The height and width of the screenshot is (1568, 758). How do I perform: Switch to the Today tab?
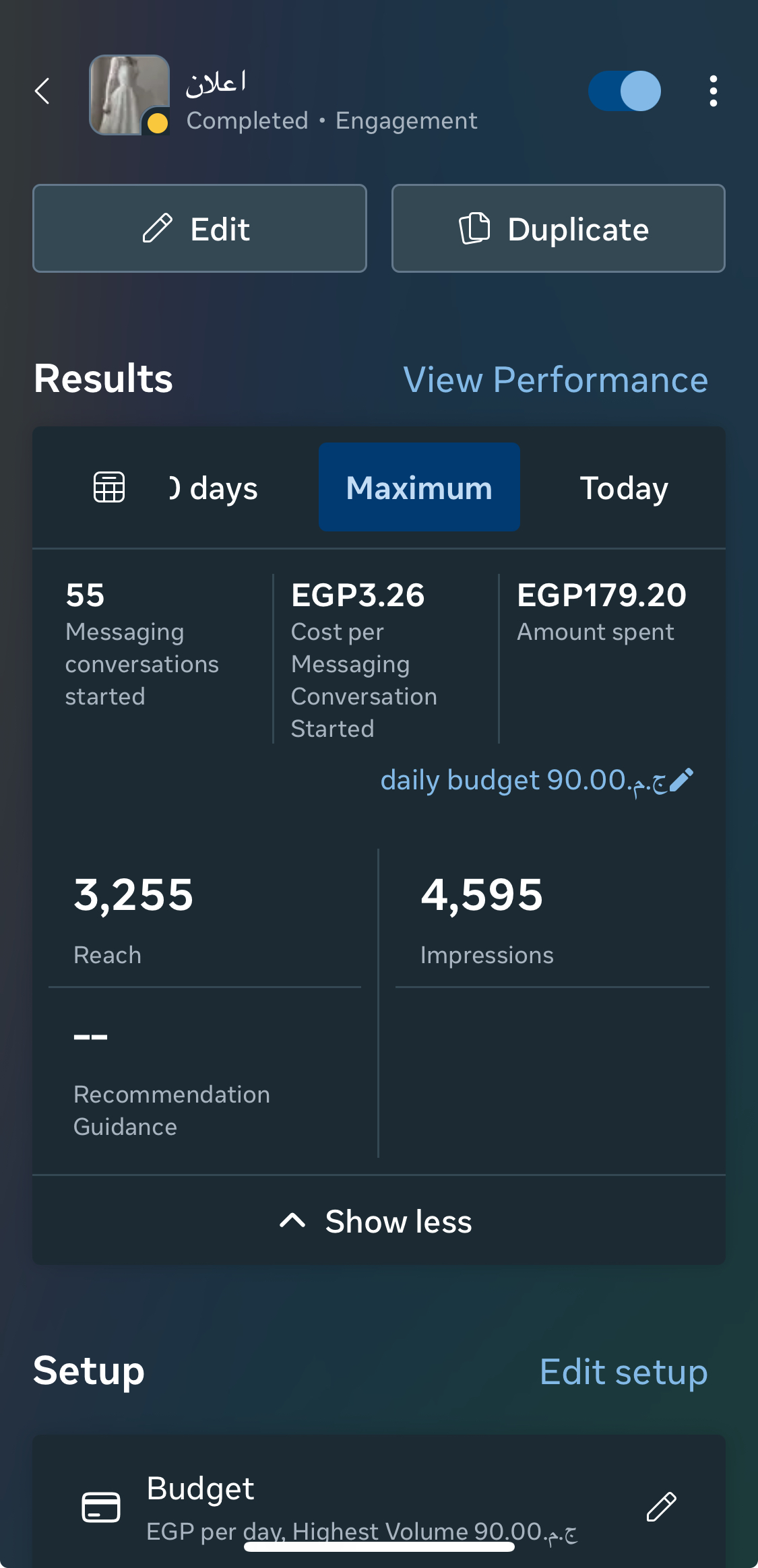click(624, 488)
